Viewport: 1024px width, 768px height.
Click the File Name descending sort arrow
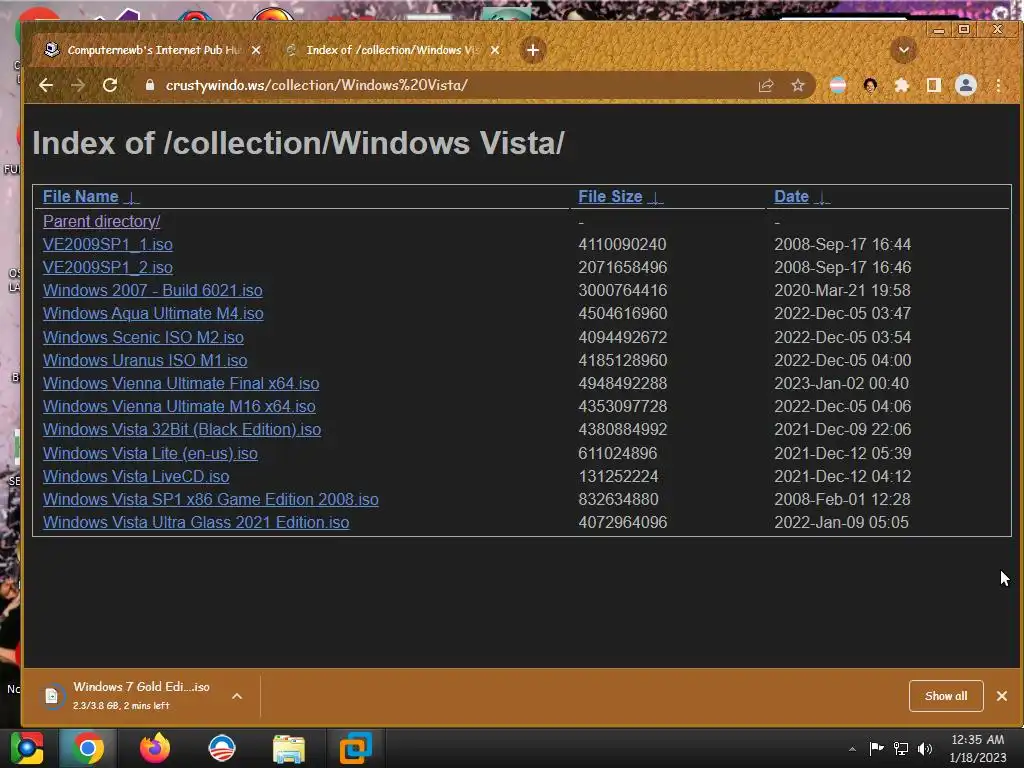coord(131,198)
